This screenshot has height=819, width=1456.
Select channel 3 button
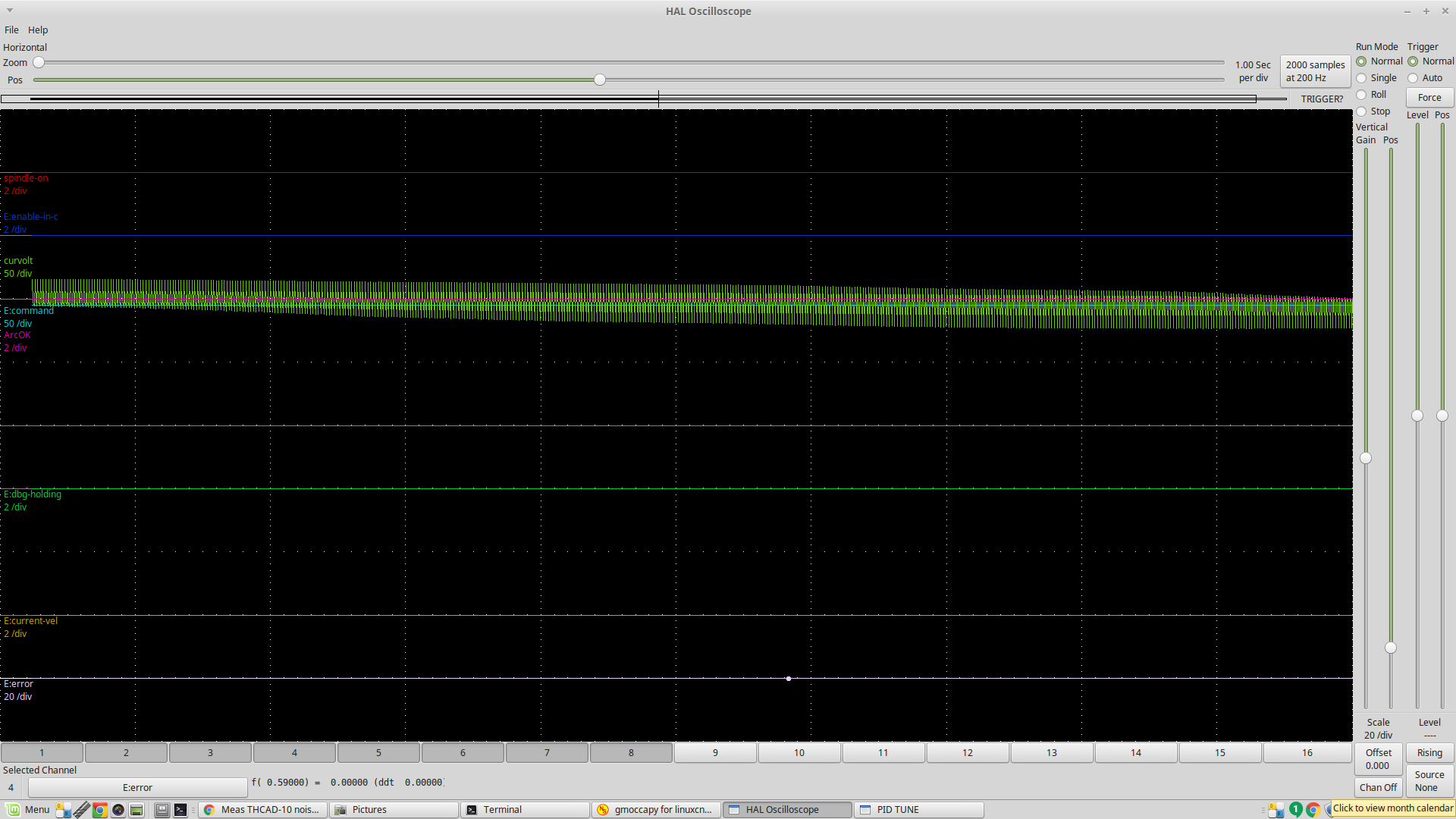[x=210, y=753]
